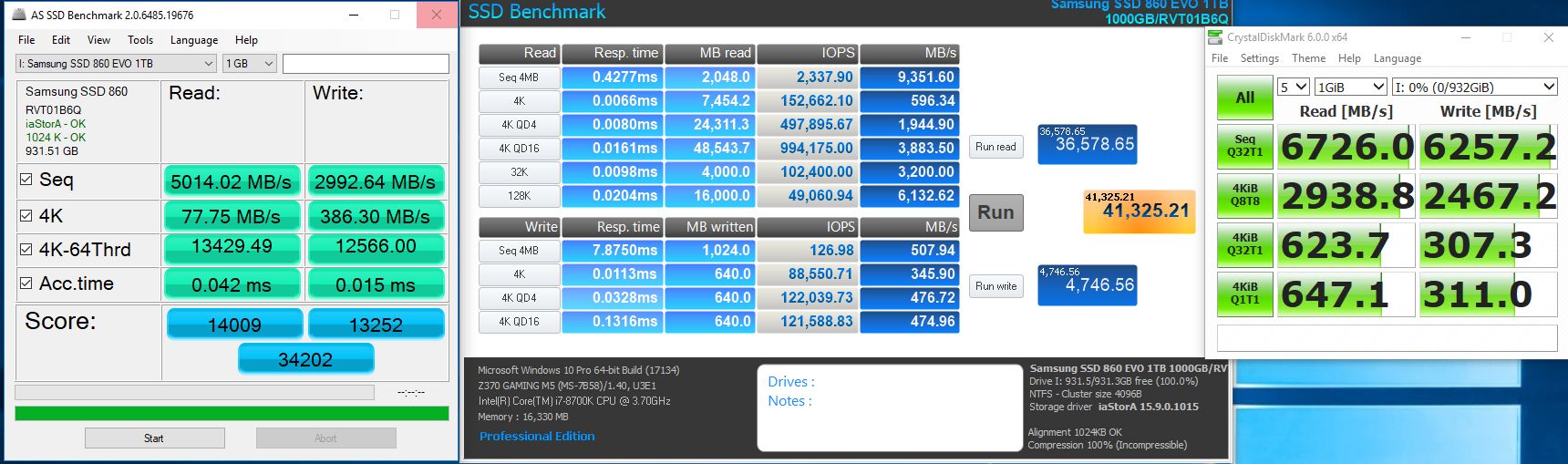Open CrystalDiskMark File menu
Screen dimensions: 1568x464
1220,58
